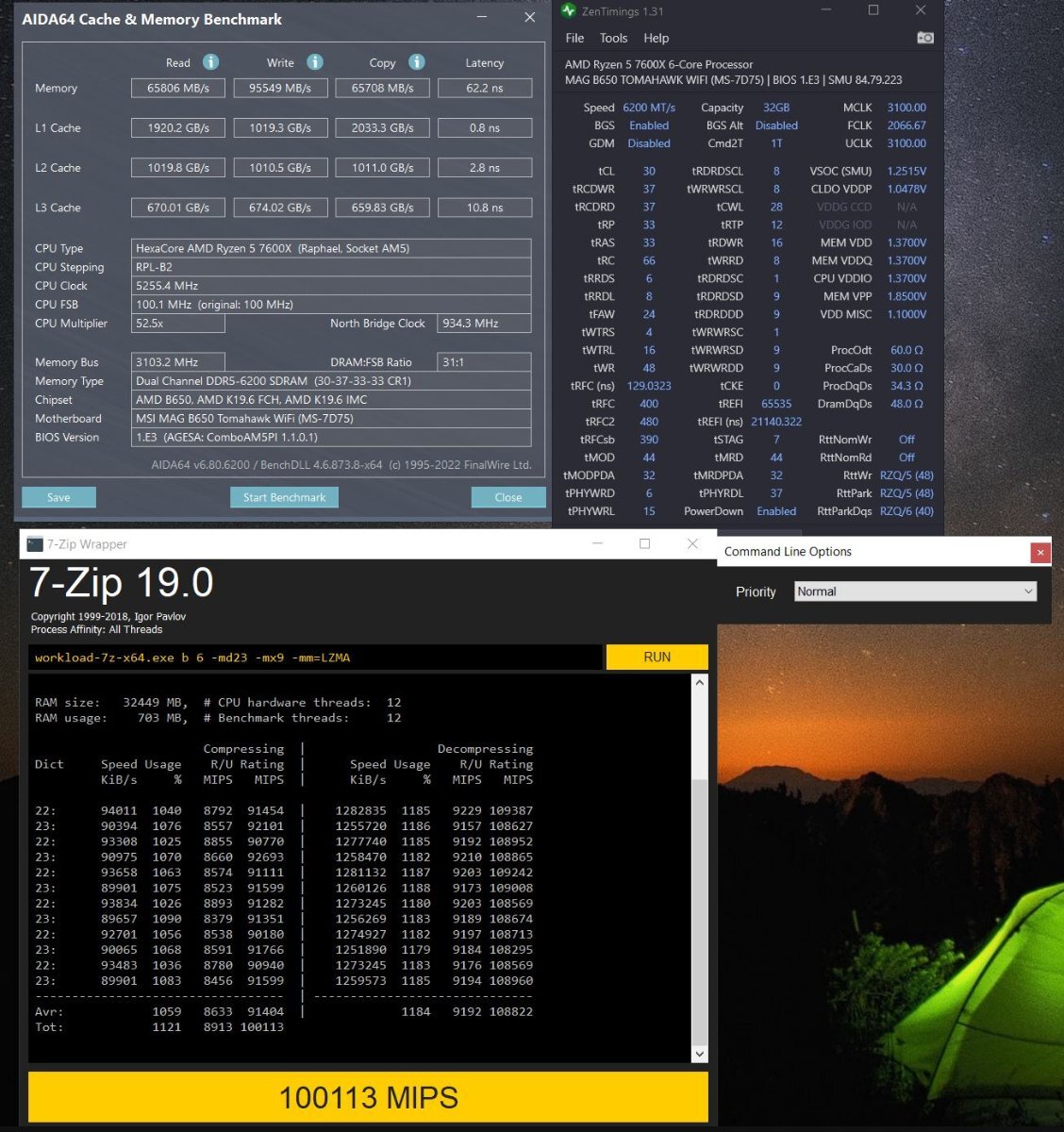The image size is (1064, 1132).
Task: Click the 7-Zip output scrollbar down arrow
Action: click(x=699, y=1054)
